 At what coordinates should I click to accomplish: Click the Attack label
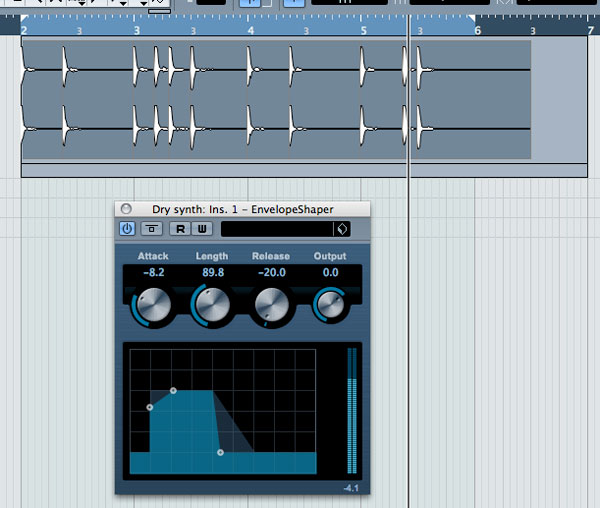153,256
